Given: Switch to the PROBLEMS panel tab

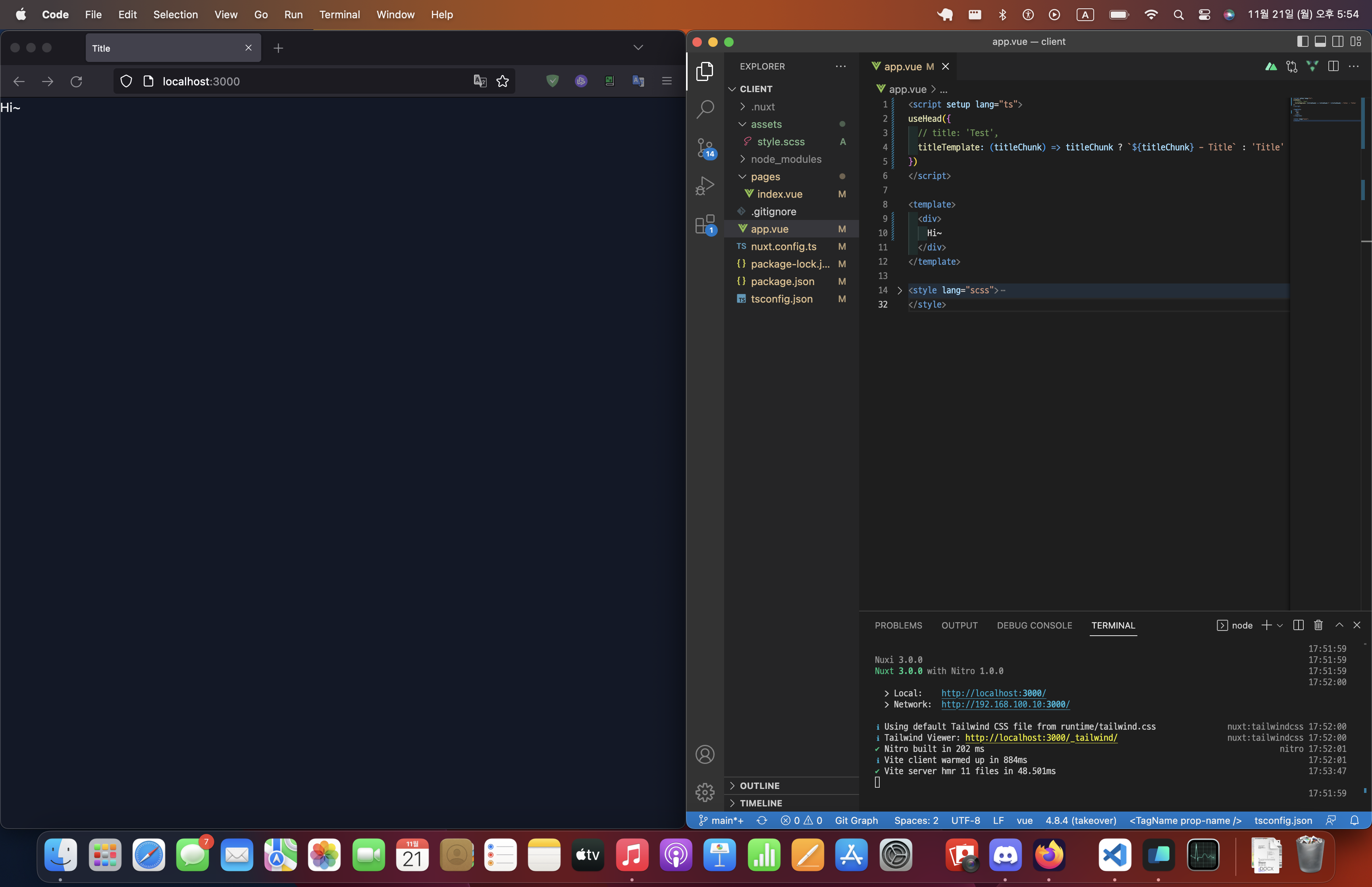Looking at the screenshot, I should (898, 625).
